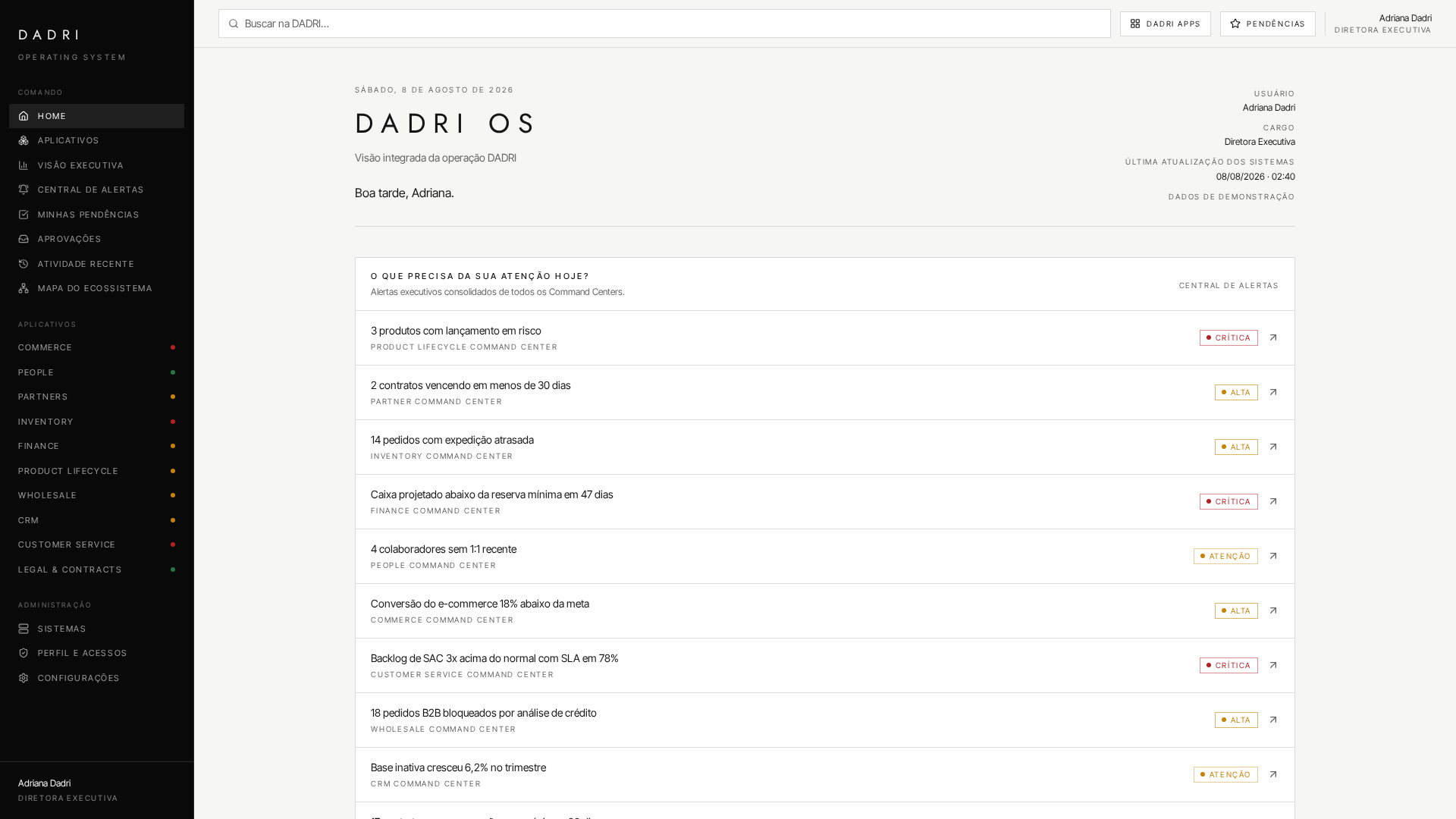Select Product Lifecycle in sidebar
Image resolution: width=1456 pixels, height=819 pixels.
coord(96,471)
